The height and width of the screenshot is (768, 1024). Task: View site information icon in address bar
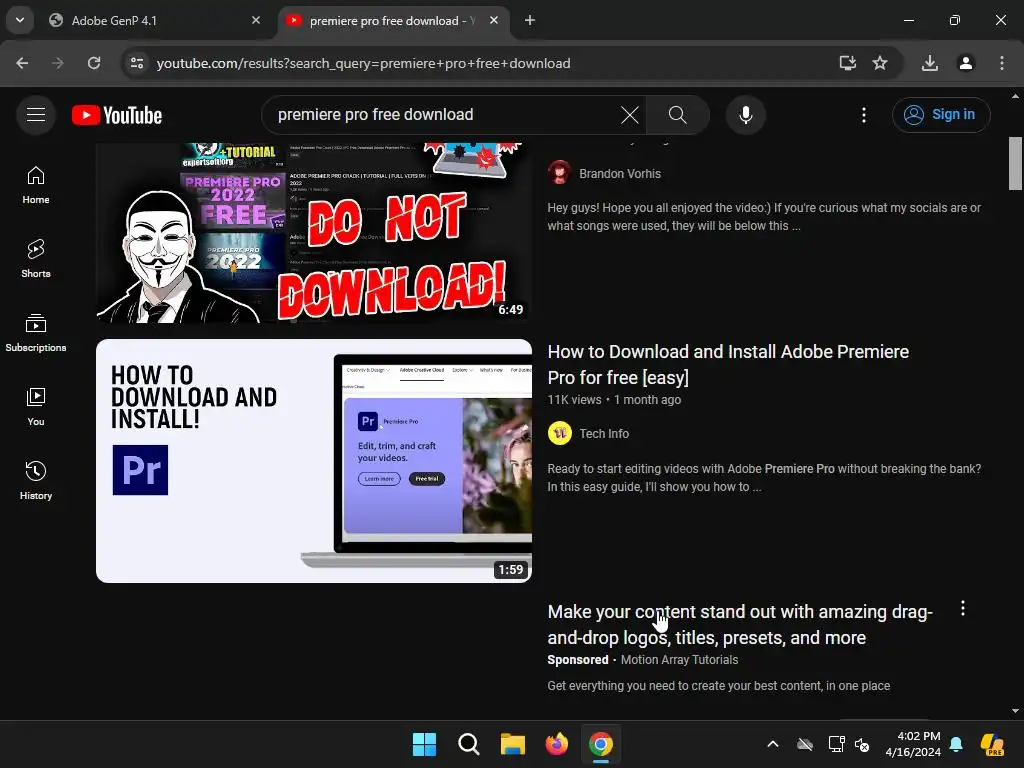pyautogui.click(x=137, y=63)
